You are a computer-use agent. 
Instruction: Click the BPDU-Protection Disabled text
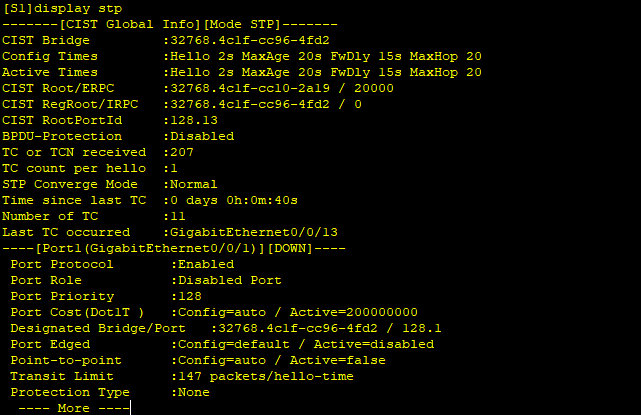[x=202, y=136]
